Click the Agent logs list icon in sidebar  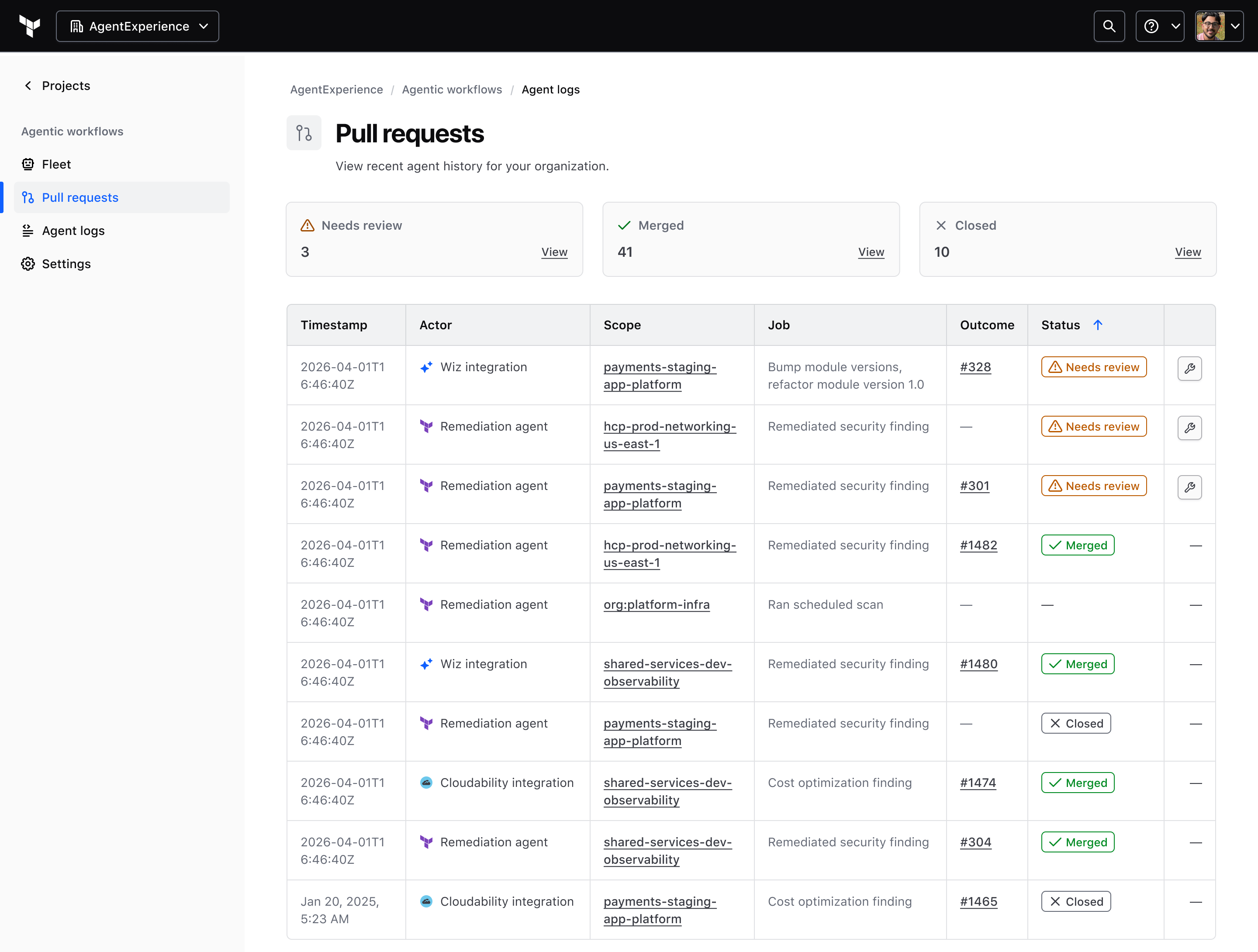pyautogui.click(x=28, y=231)
